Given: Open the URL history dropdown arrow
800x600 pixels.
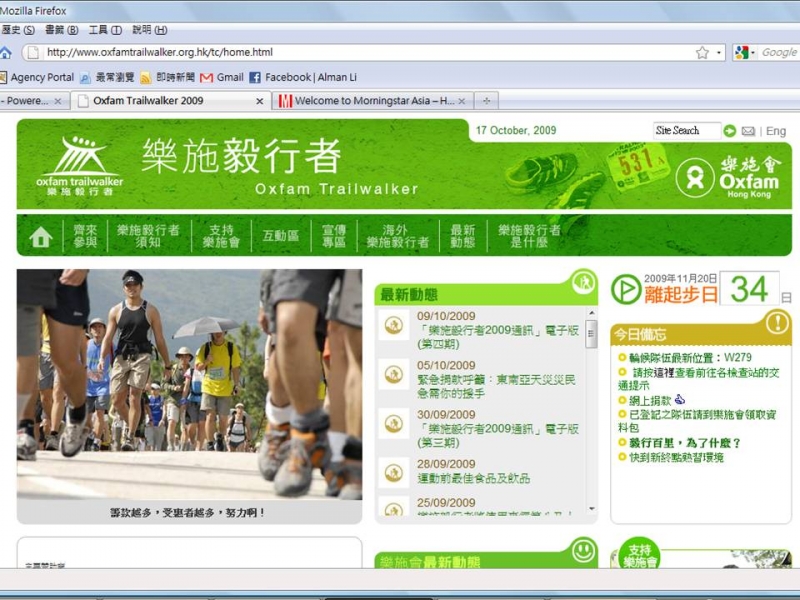Looking at the screenshot, I should click(718, 53).
